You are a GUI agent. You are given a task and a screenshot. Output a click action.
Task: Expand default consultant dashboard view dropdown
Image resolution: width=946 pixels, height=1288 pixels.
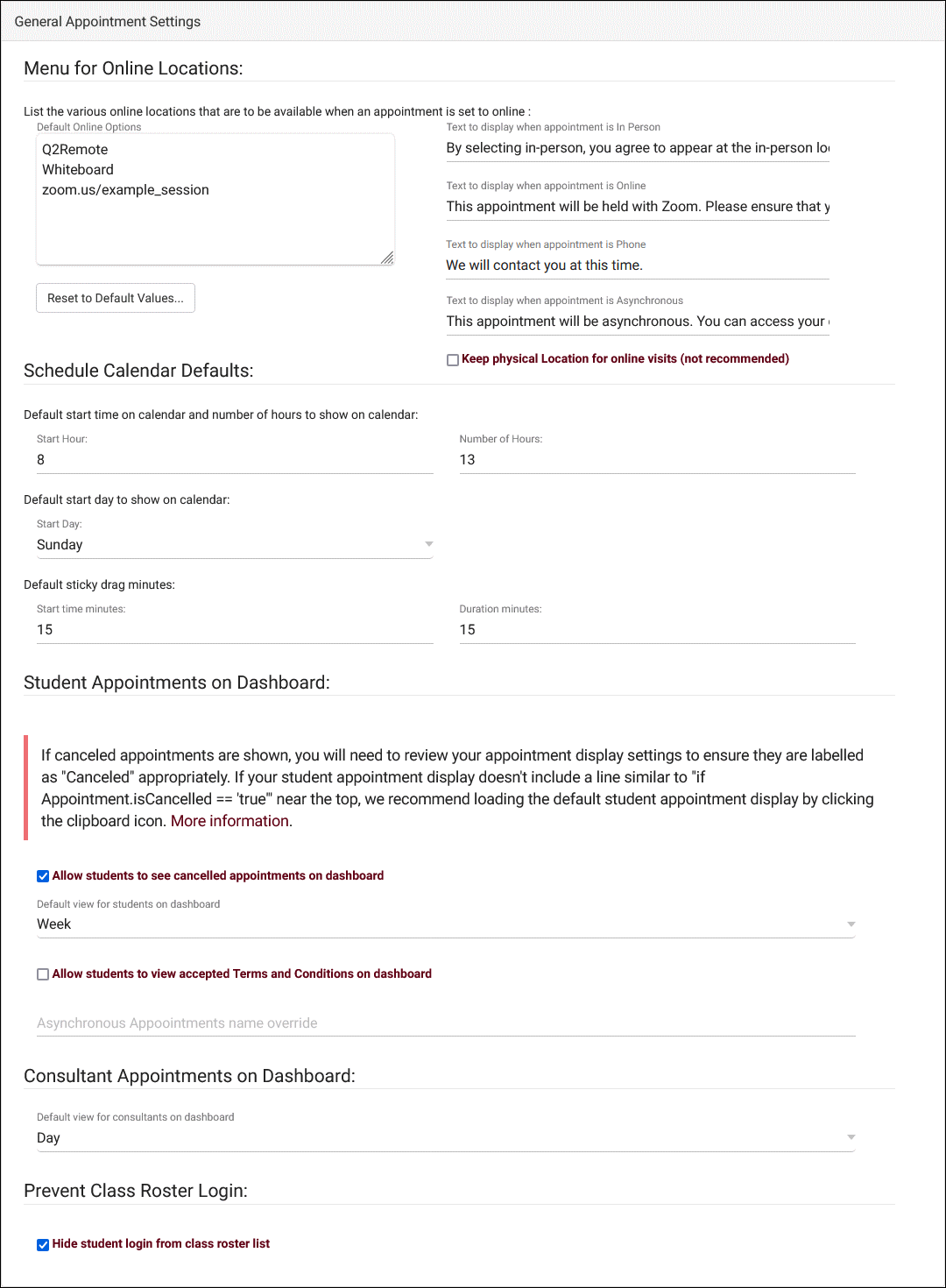coord(446,1138)
